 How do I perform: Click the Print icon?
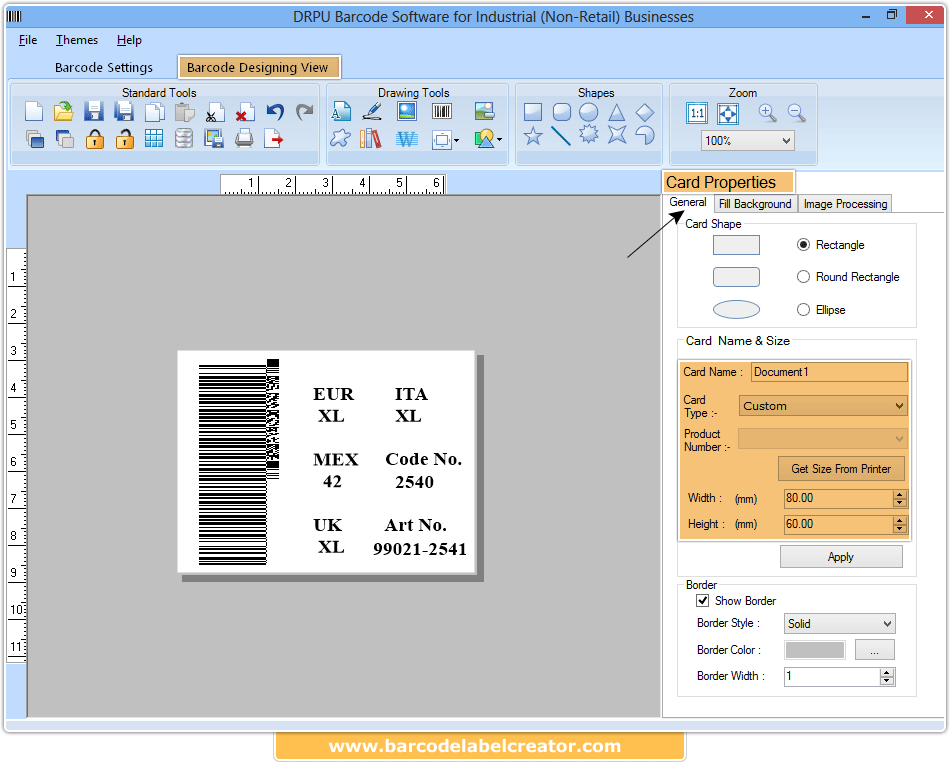point(244,139)
